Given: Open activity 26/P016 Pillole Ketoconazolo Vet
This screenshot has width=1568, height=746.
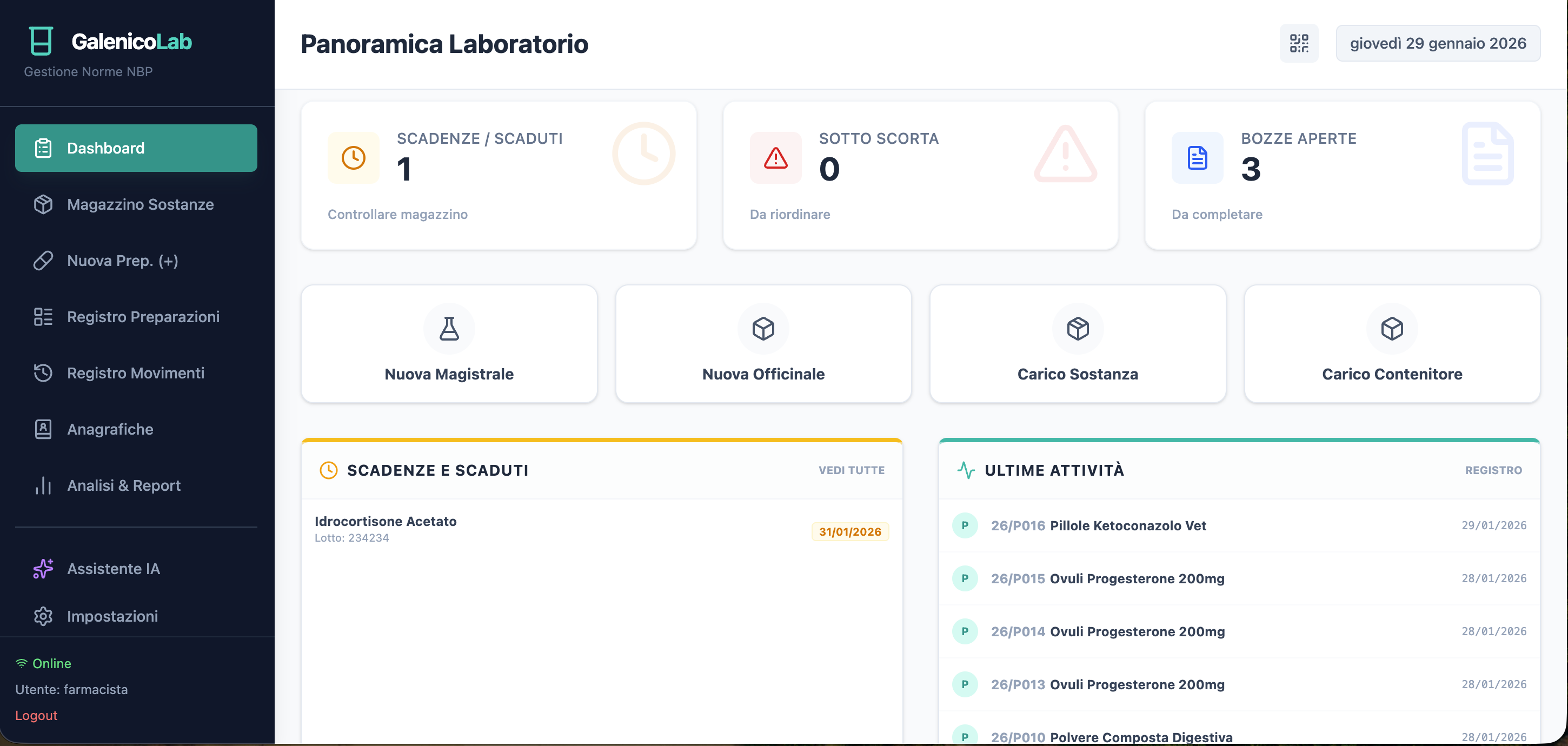Looking at the screenshot, I should (1098, 525).
